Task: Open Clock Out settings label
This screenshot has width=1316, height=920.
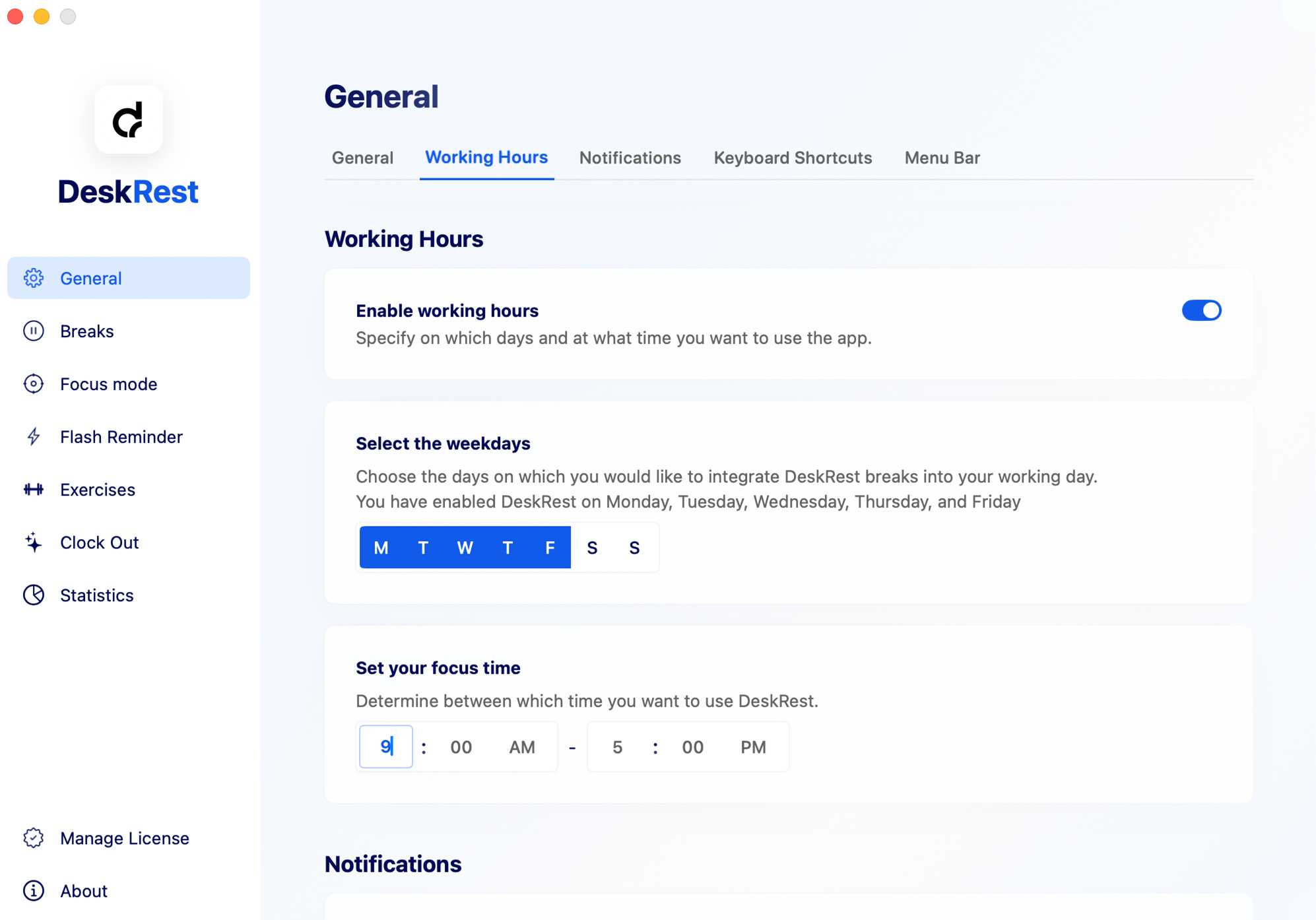Action: (x=100, y=542)
